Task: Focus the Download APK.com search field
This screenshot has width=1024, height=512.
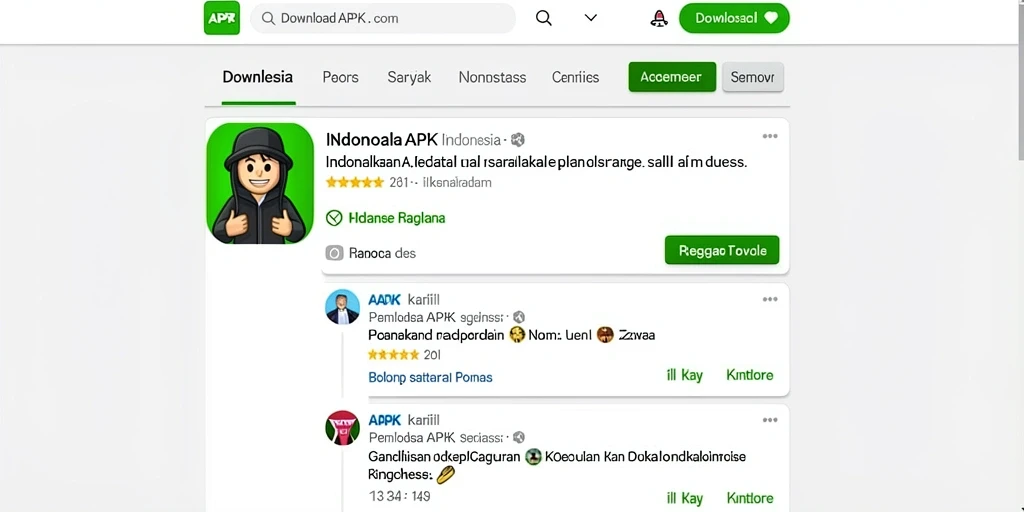Action: 383,18
